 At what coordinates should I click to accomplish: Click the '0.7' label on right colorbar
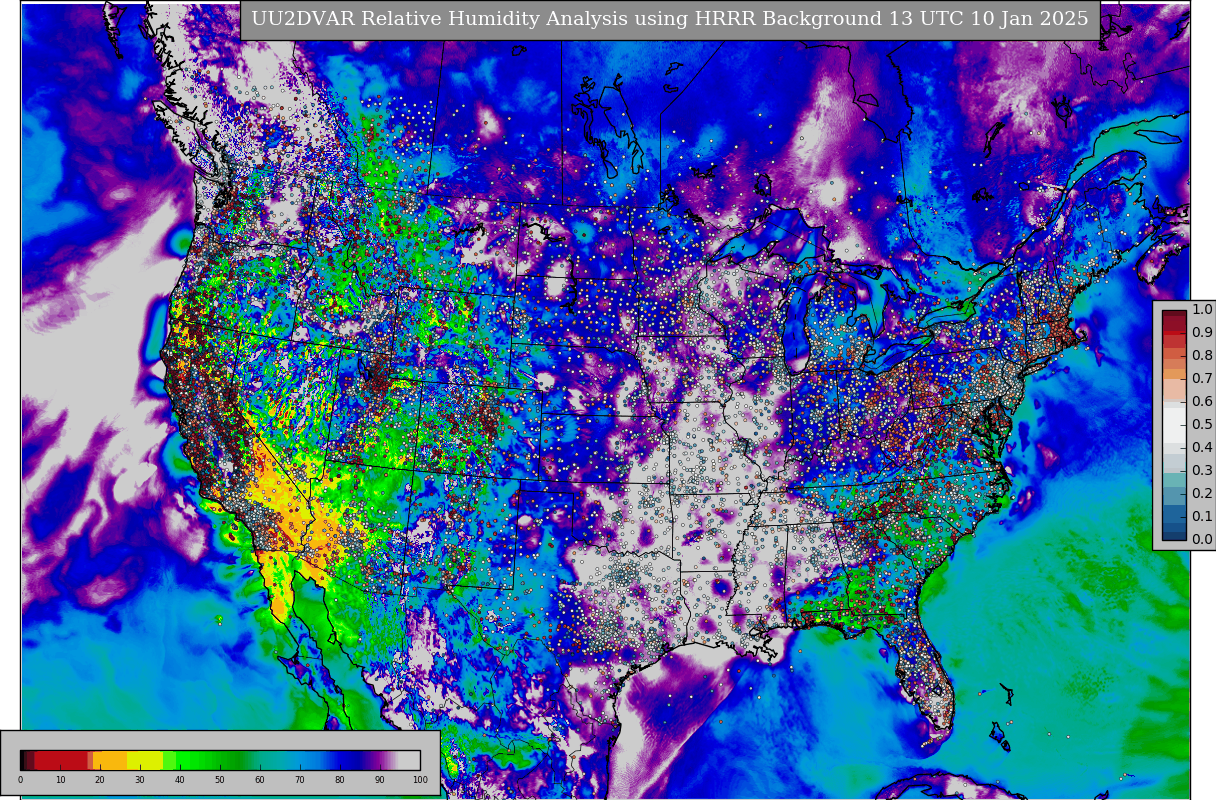click(1202, 379)
